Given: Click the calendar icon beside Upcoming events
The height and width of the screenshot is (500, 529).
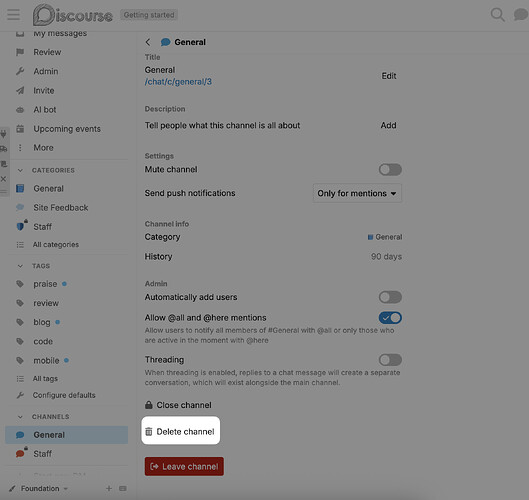Looking at the screenshot, I should point(20,129).
